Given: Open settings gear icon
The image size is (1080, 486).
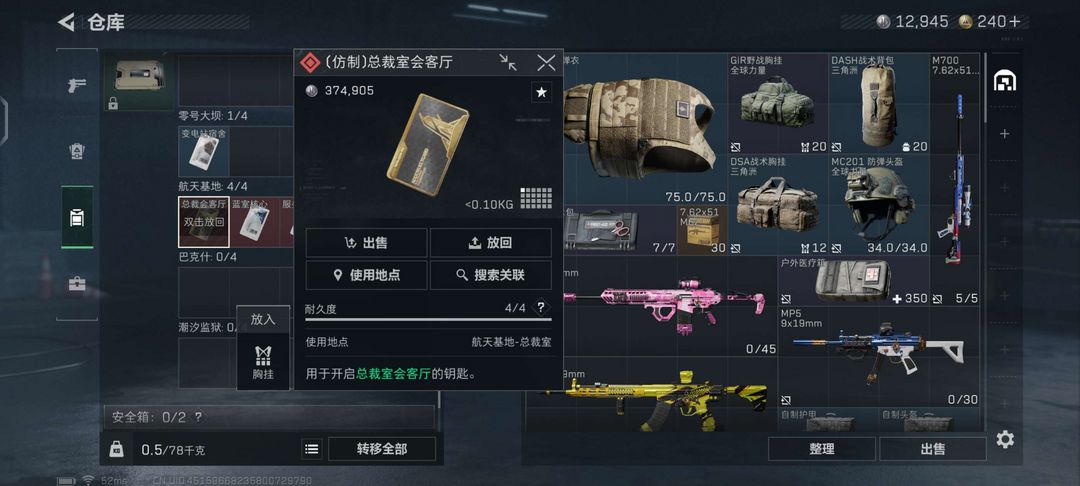Looking at the screenshot, I should [x=1005, y=439].
